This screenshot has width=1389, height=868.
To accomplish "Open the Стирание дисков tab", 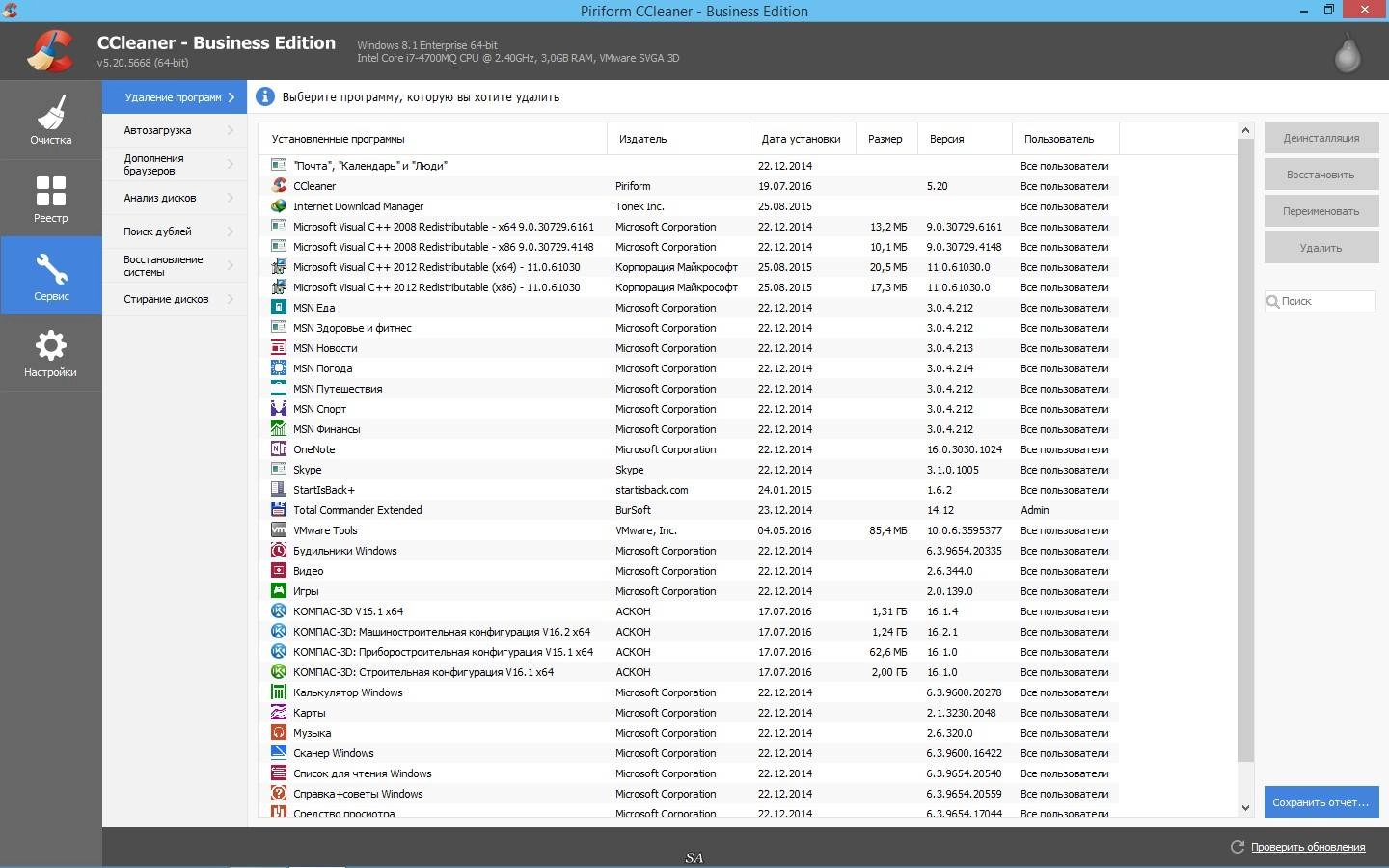I will point(175,299).
